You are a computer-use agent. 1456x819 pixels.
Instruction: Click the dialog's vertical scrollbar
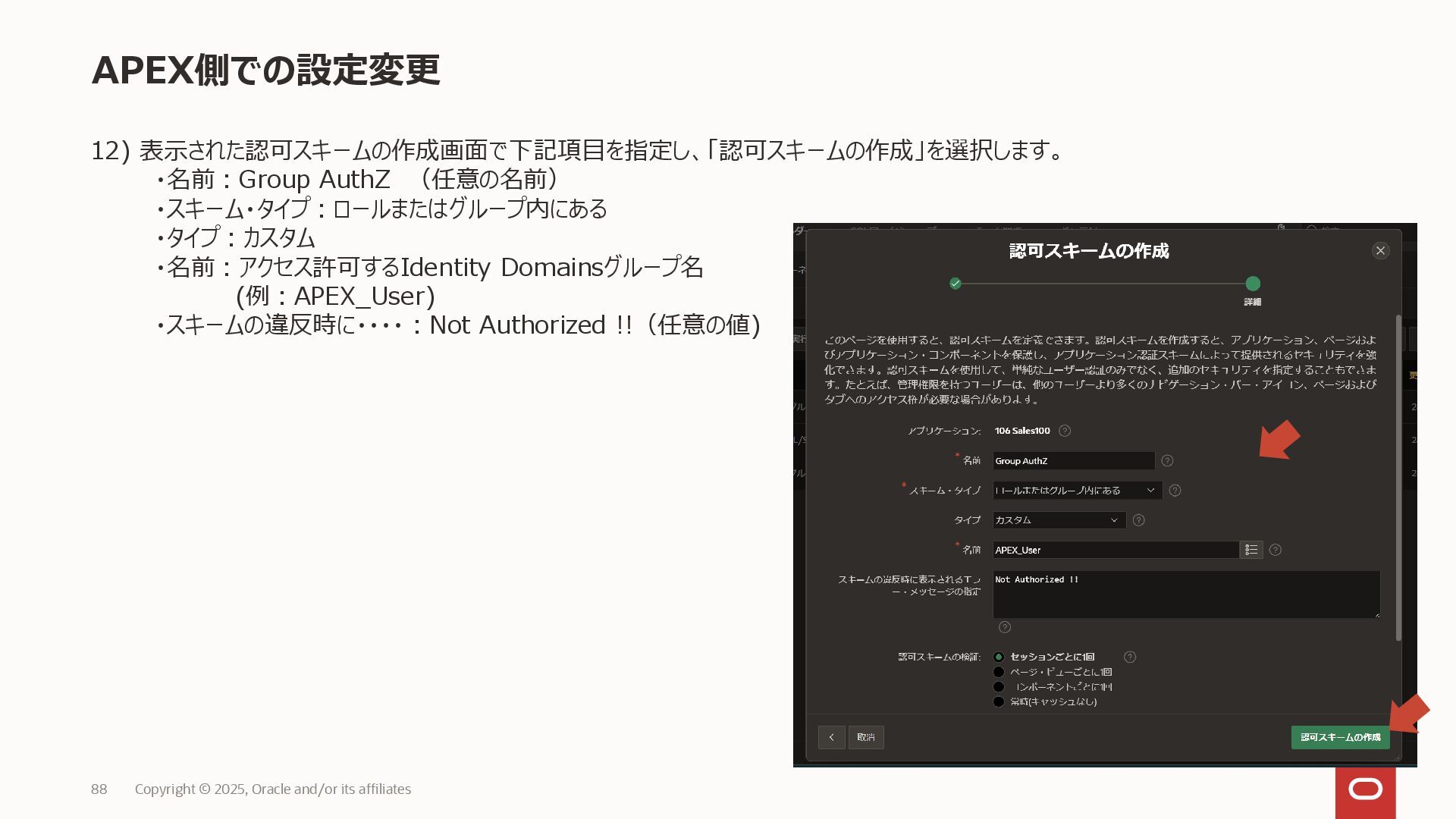point(1398,478)
